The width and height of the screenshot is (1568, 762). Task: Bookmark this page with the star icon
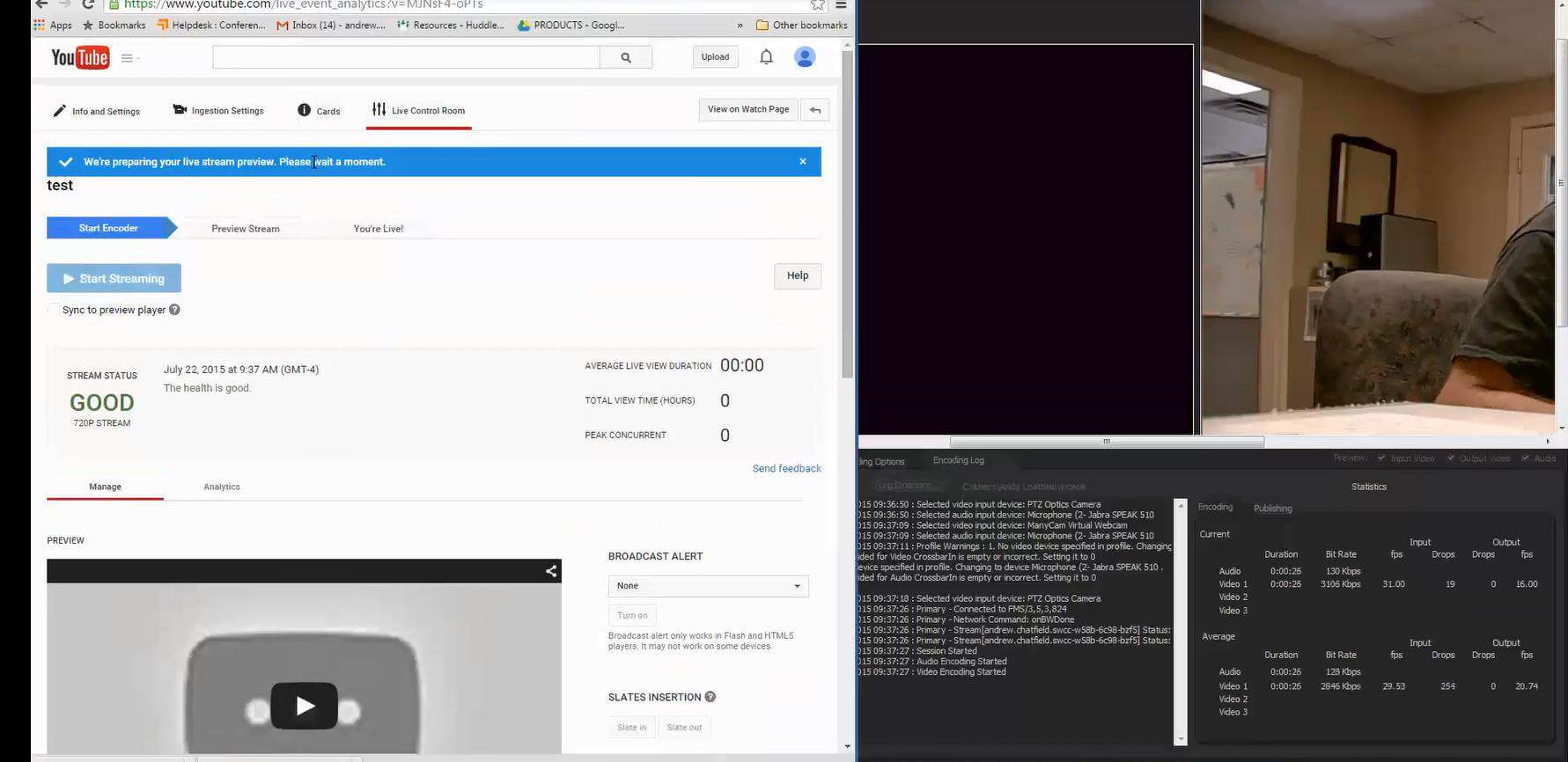[818, 4]
